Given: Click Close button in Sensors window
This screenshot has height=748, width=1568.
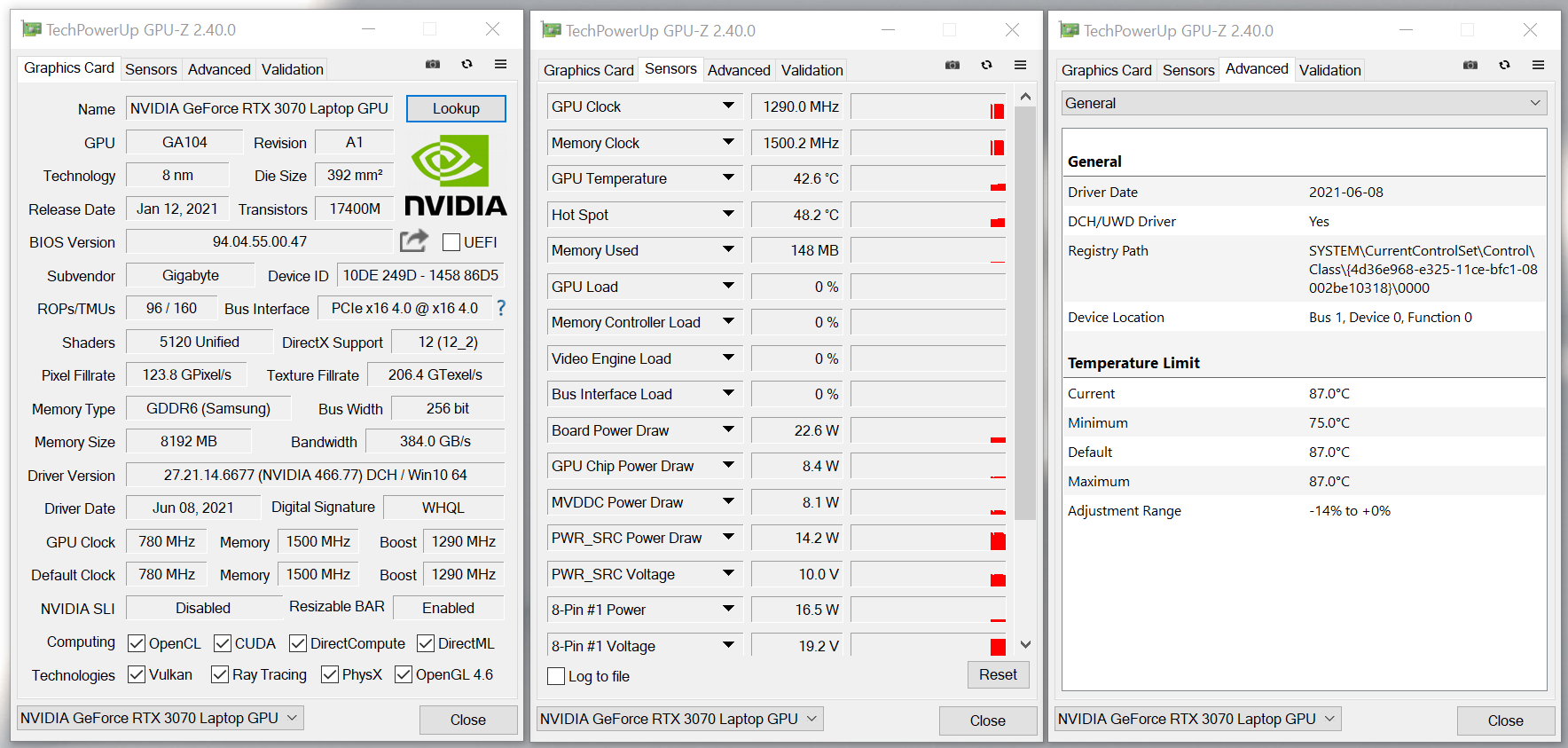Looking at the screenshot, I should coord(988,720).
